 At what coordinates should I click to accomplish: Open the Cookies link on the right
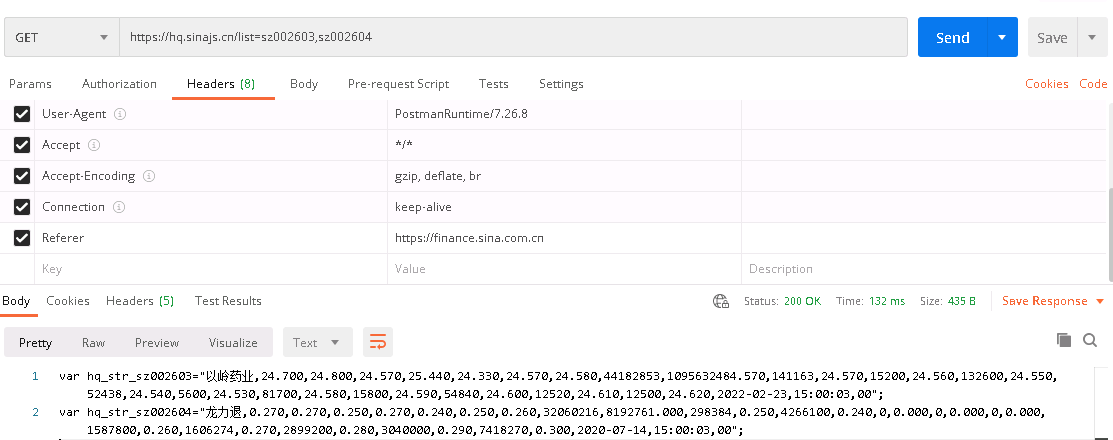click(x=1046, y=84)
